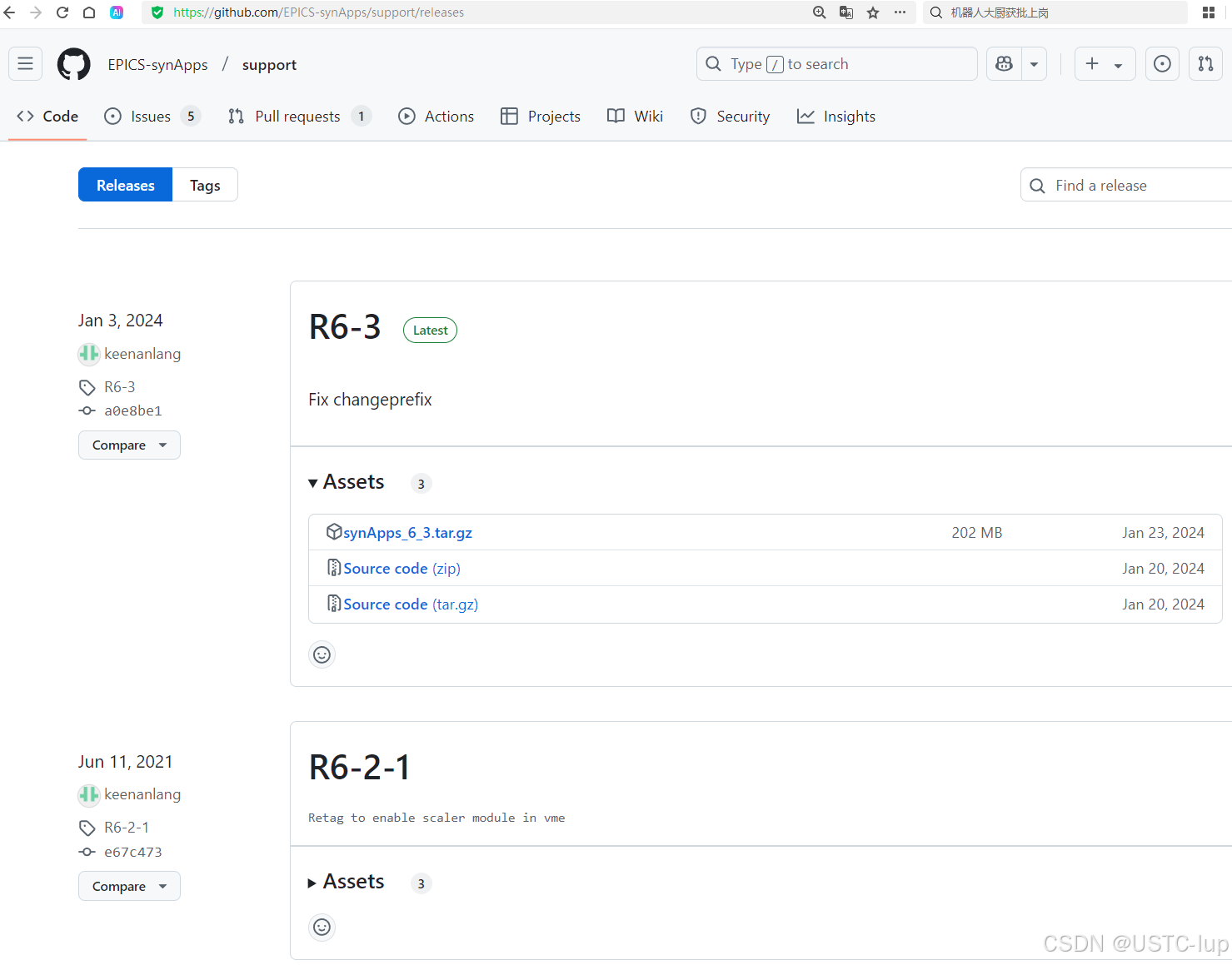
Task: Go back with the browser back arrow
Action: point(10,12)
